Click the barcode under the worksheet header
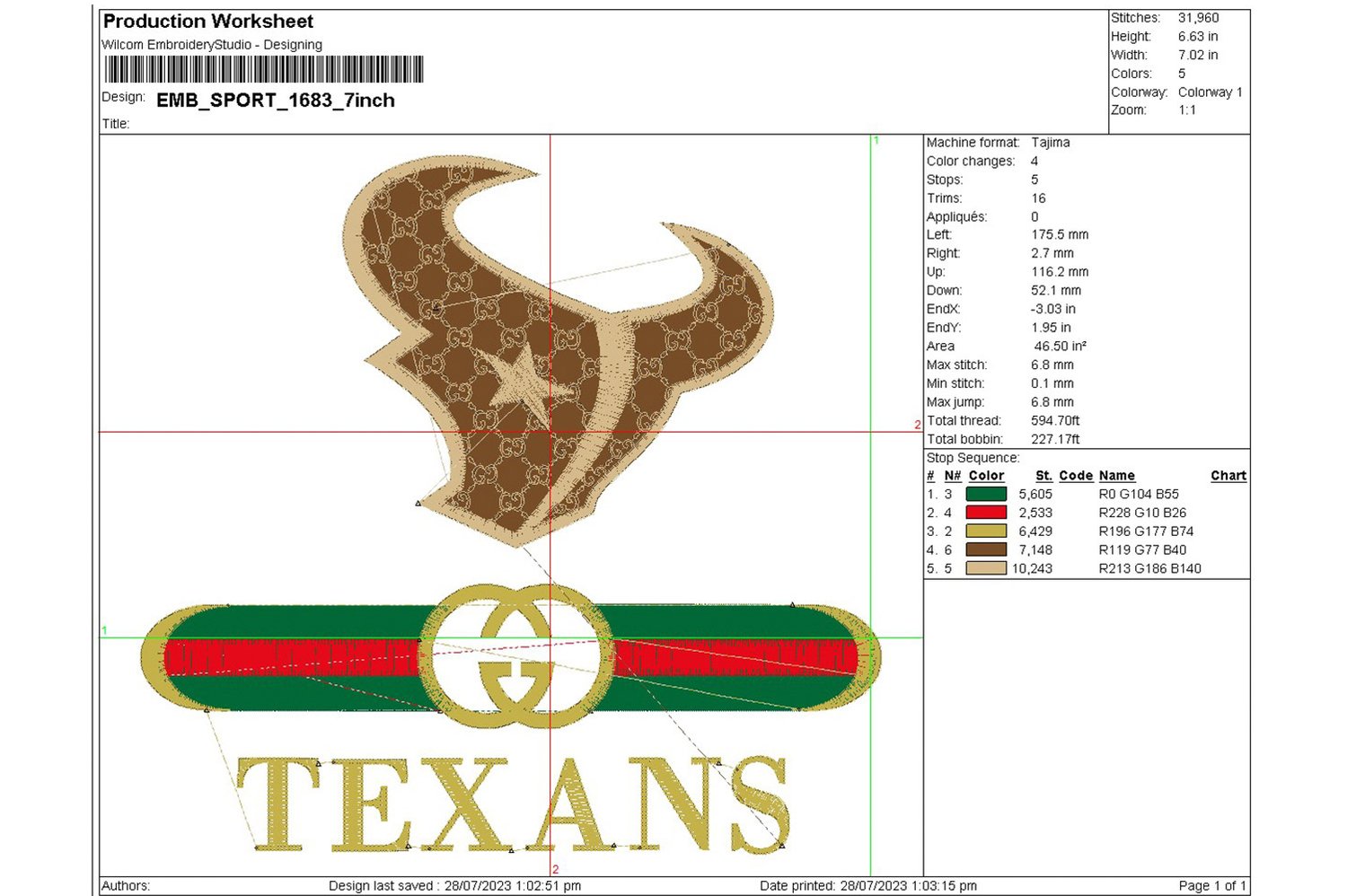1347x896 pixels. tap(264, 69)
